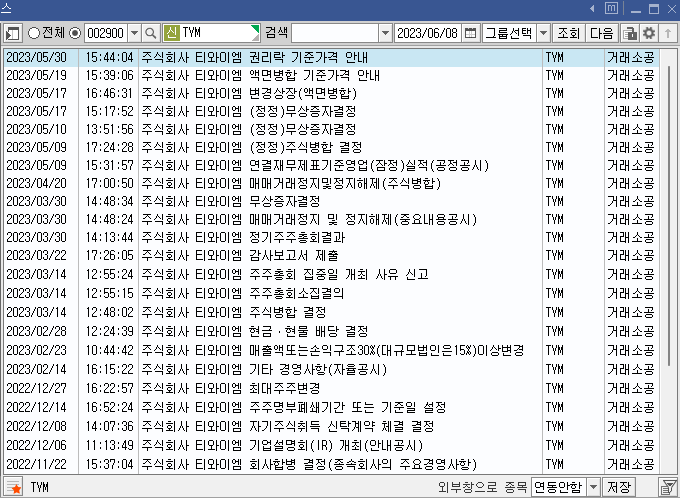Click the 검색 keyword input field

(x=335, y=33)
